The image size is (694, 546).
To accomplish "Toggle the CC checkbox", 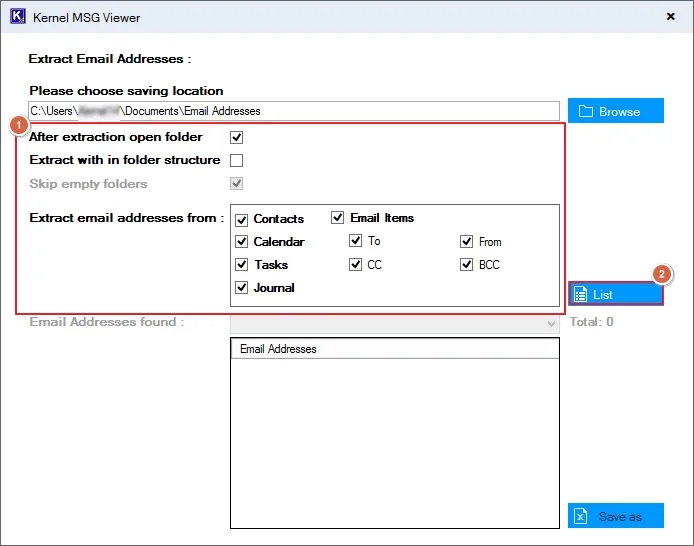I will 355,265.
